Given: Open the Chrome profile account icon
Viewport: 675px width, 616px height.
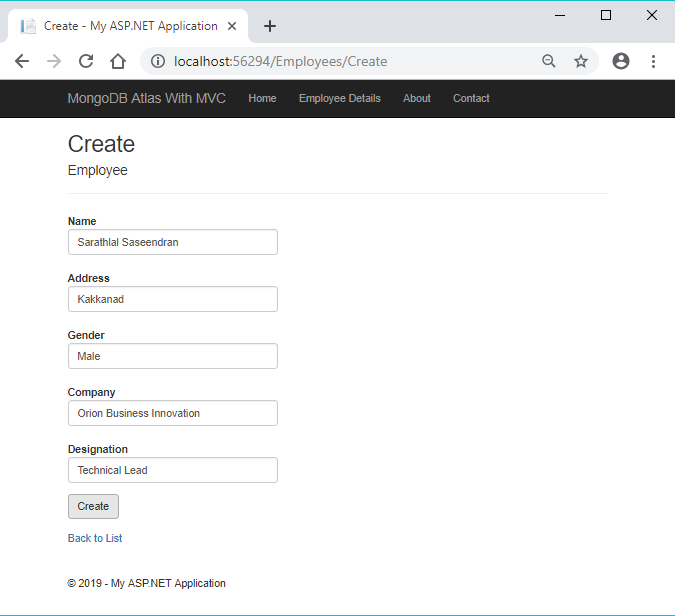Looking at the screenshot, I should tap(621, 61).
